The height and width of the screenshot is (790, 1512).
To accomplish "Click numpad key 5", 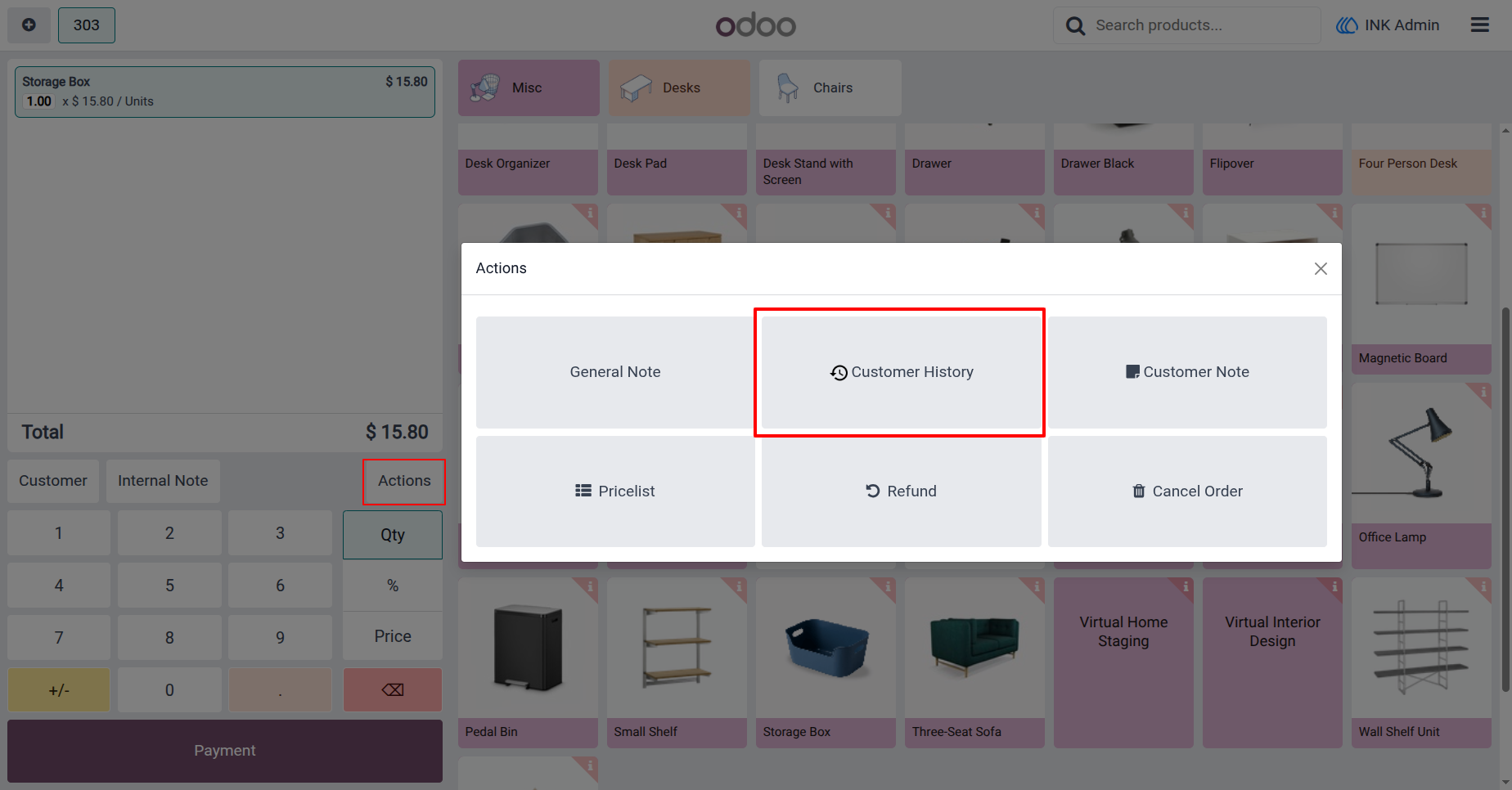I will (169, 586).
